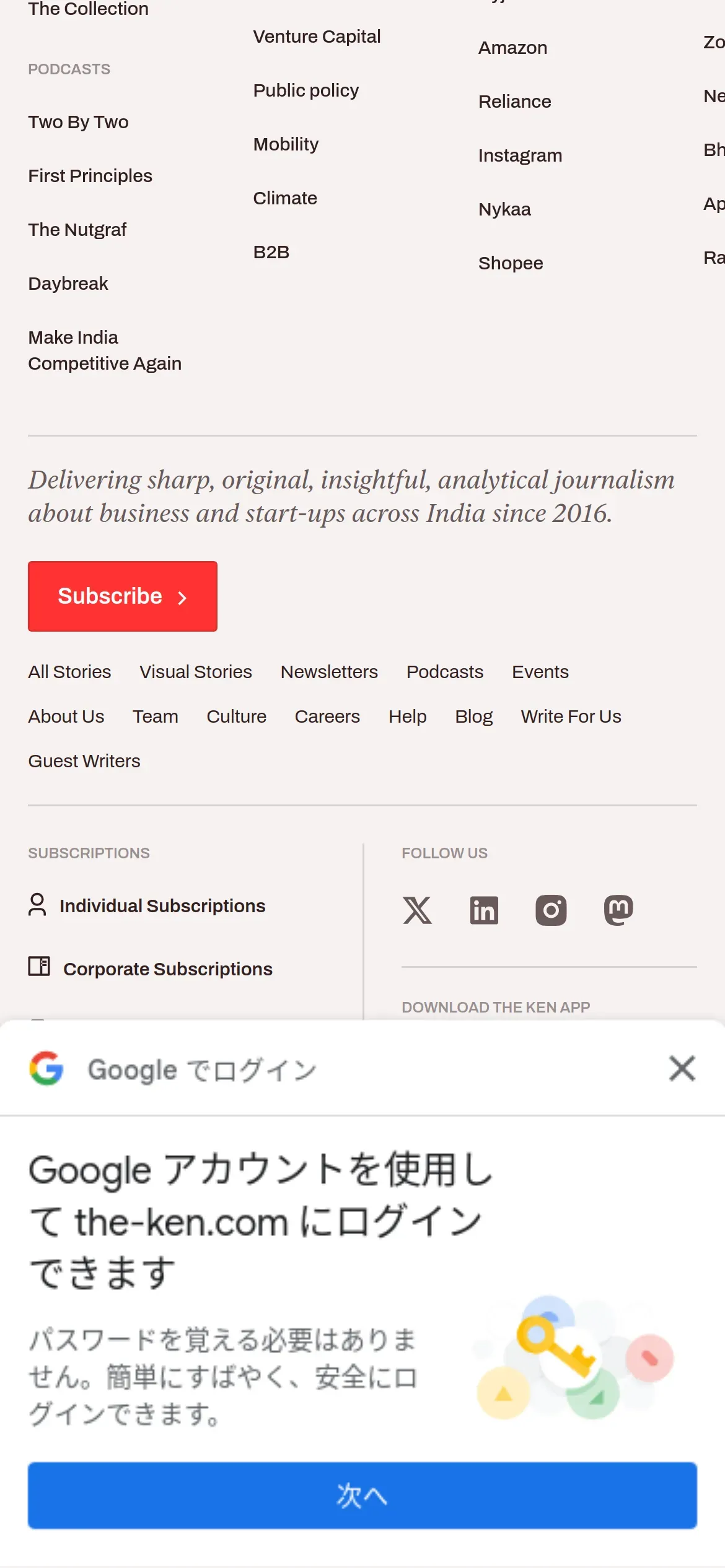Click the red Subscribe button
Screen dimensions: 725x1568
123,596
